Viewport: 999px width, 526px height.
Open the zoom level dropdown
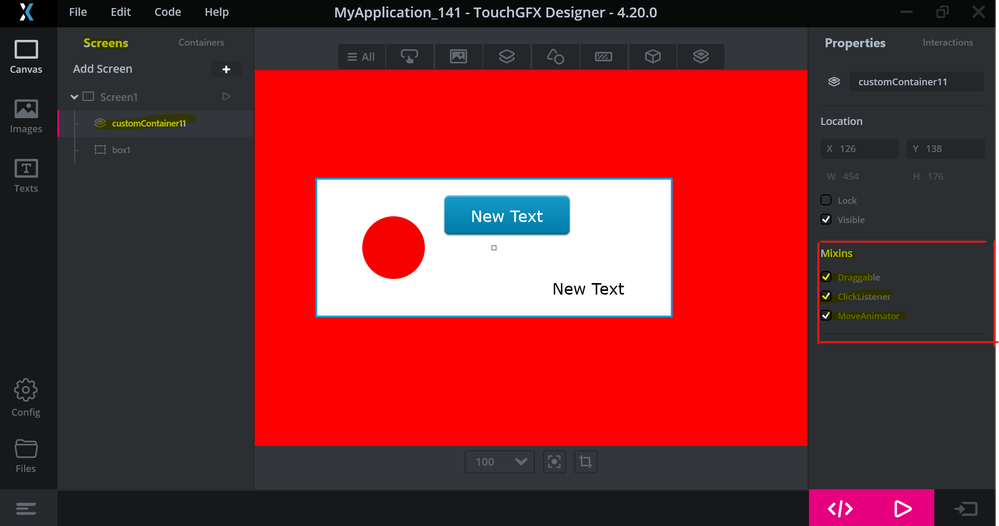500,462
